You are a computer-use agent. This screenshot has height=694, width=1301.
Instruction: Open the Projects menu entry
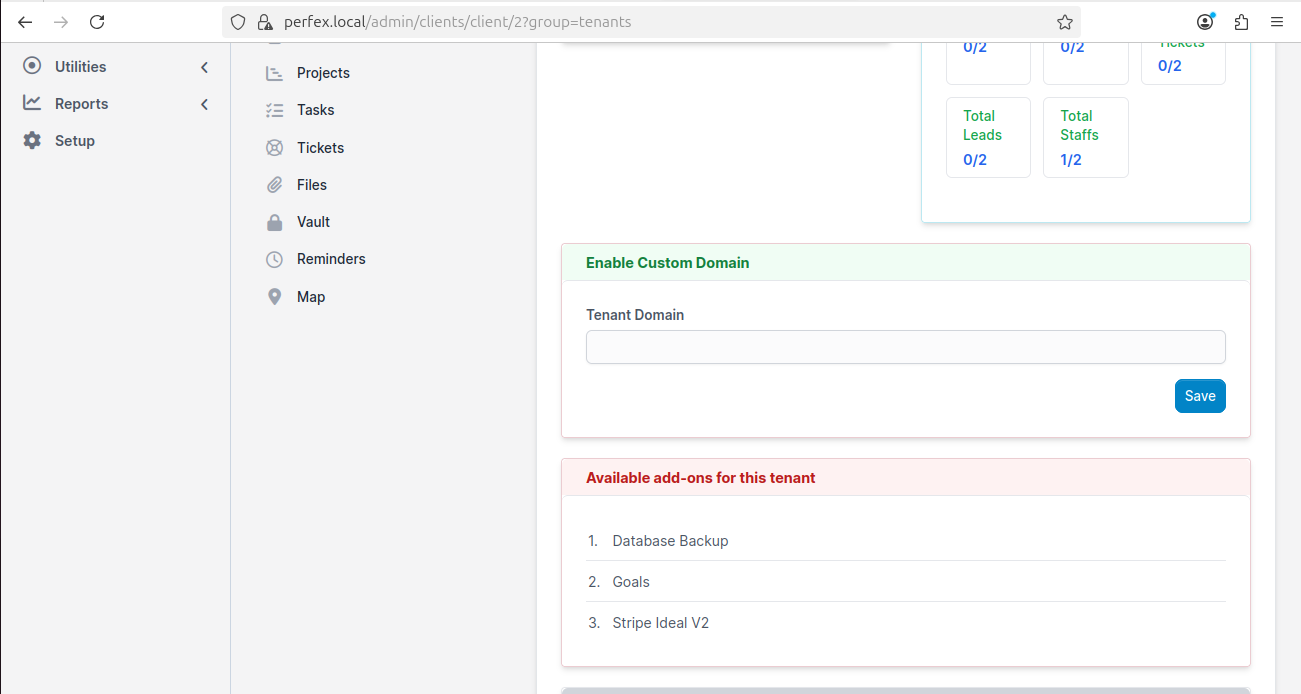tap(322, 72)
